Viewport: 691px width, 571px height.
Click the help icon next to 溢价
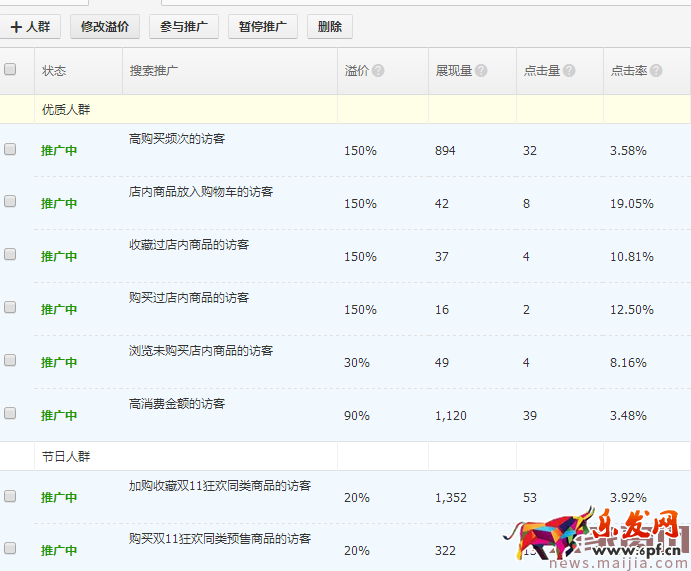pyautogui.click(x=379, y=71)
